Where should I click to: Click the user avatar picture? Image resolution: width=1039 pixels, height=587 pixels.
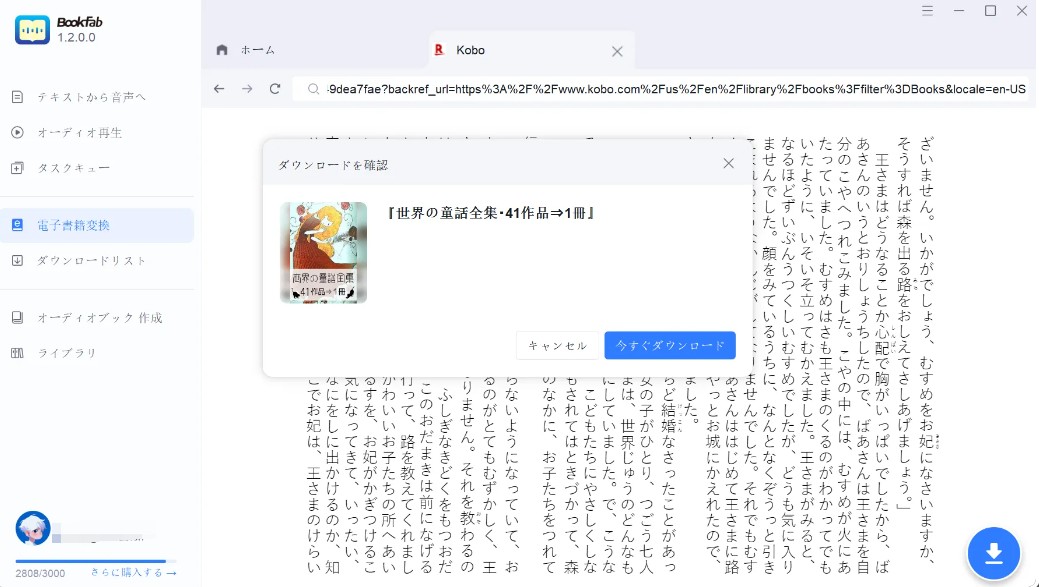point(32,528)
